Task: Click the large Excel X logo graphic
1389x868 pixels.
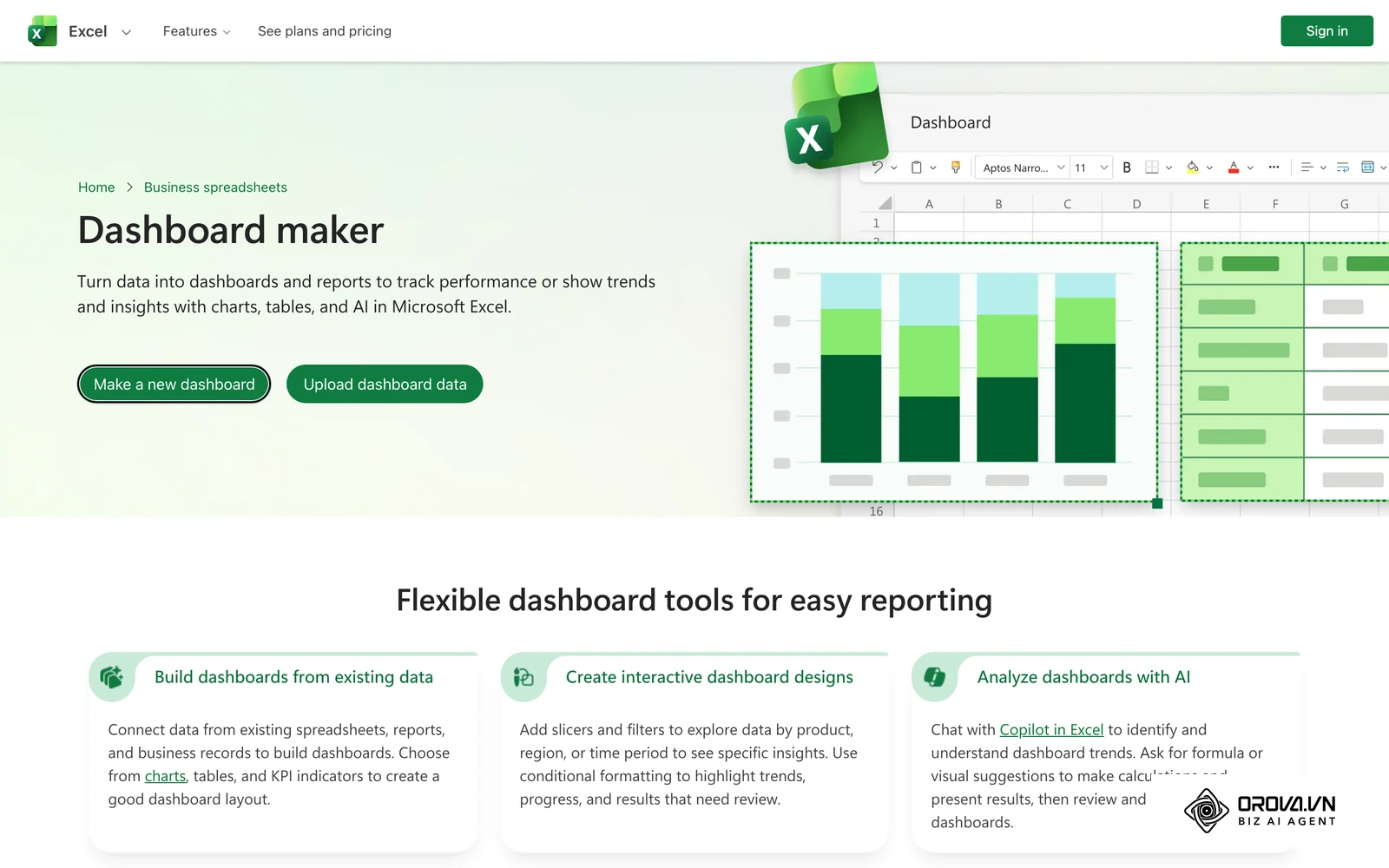Action: [836, 115]
